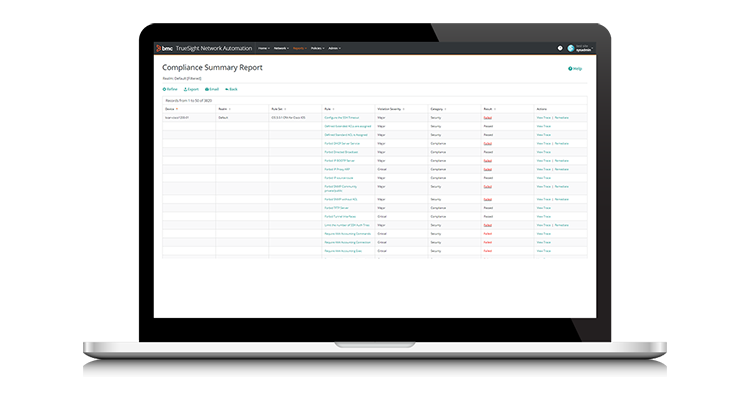Sort table by Result column
750x400 pixels.
coord(488,108)
